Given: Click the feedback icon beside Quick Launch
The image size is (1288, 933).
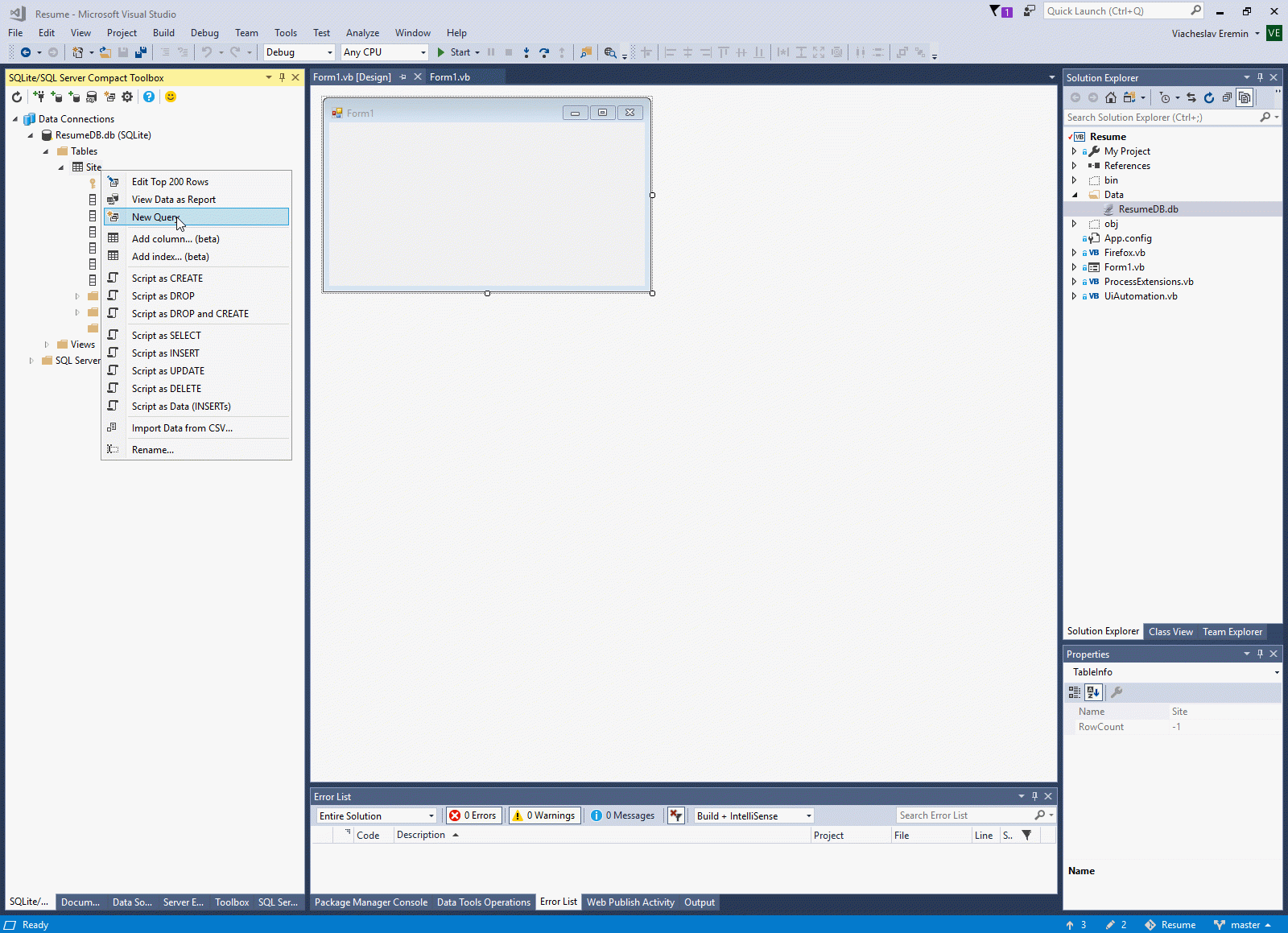Looking at the screenshot, I should pos(1029,11).
